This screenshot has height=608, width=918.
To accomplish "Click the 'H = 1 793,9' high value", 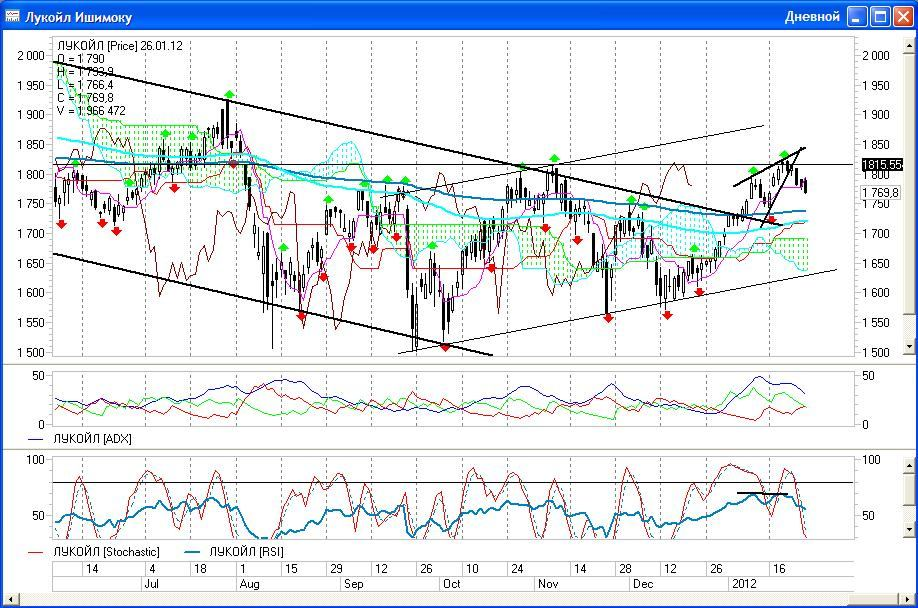I will coord(85,71).
